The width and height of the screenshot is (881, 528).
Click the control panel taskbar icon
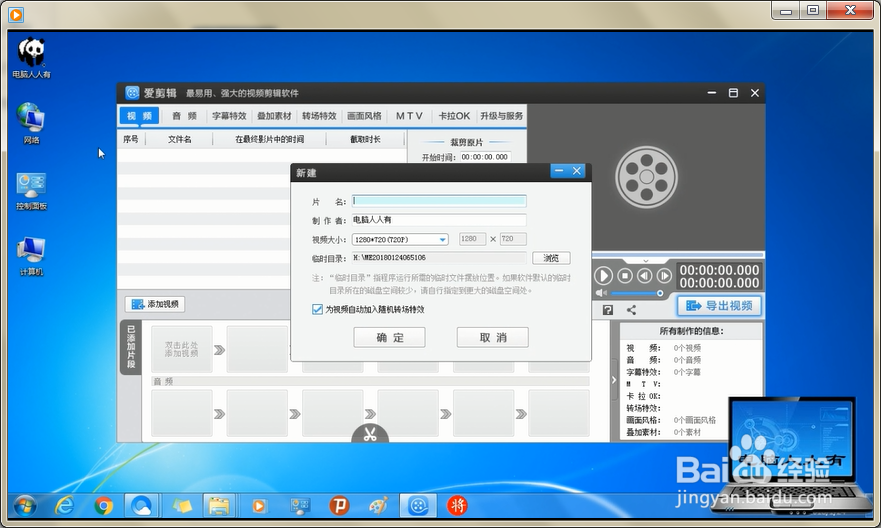tap(299, 507)
